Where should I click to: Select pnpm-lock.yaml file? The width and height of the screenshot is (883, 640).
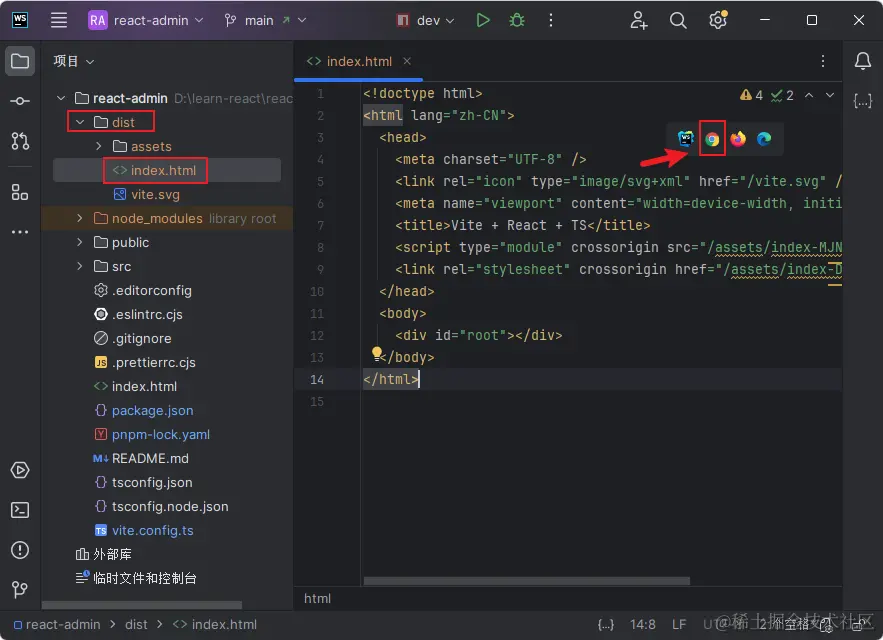[152, 435]
